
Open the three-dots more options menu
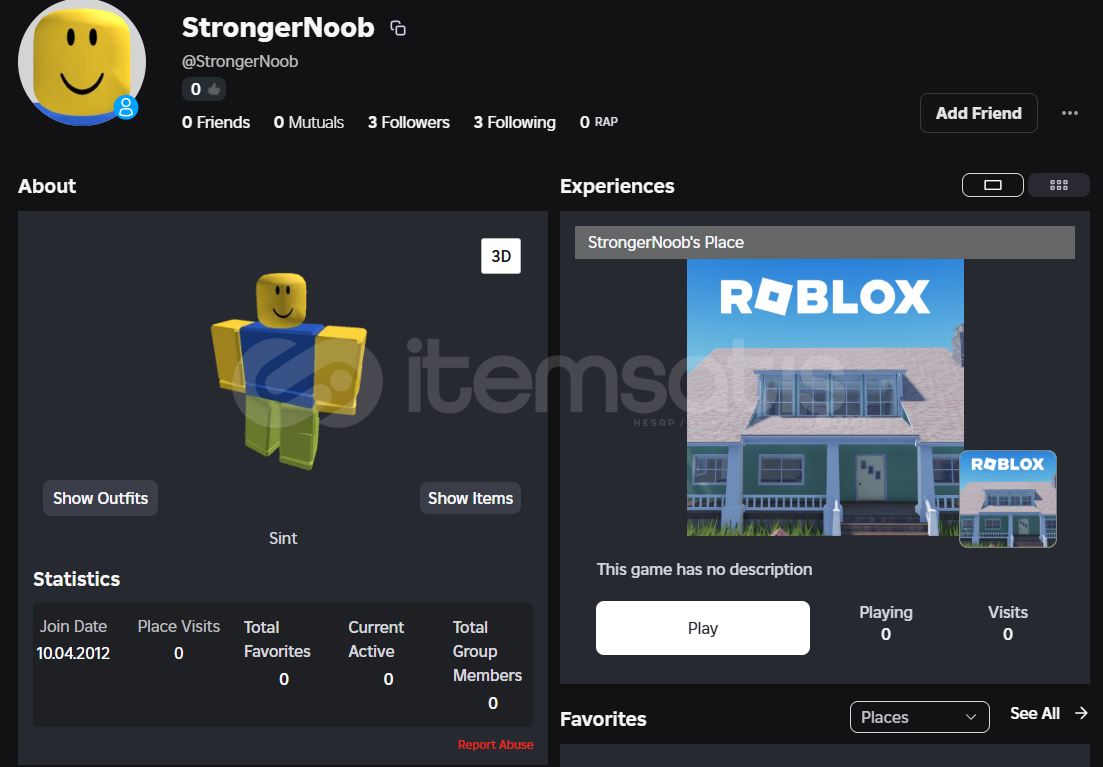(1069, 113)
